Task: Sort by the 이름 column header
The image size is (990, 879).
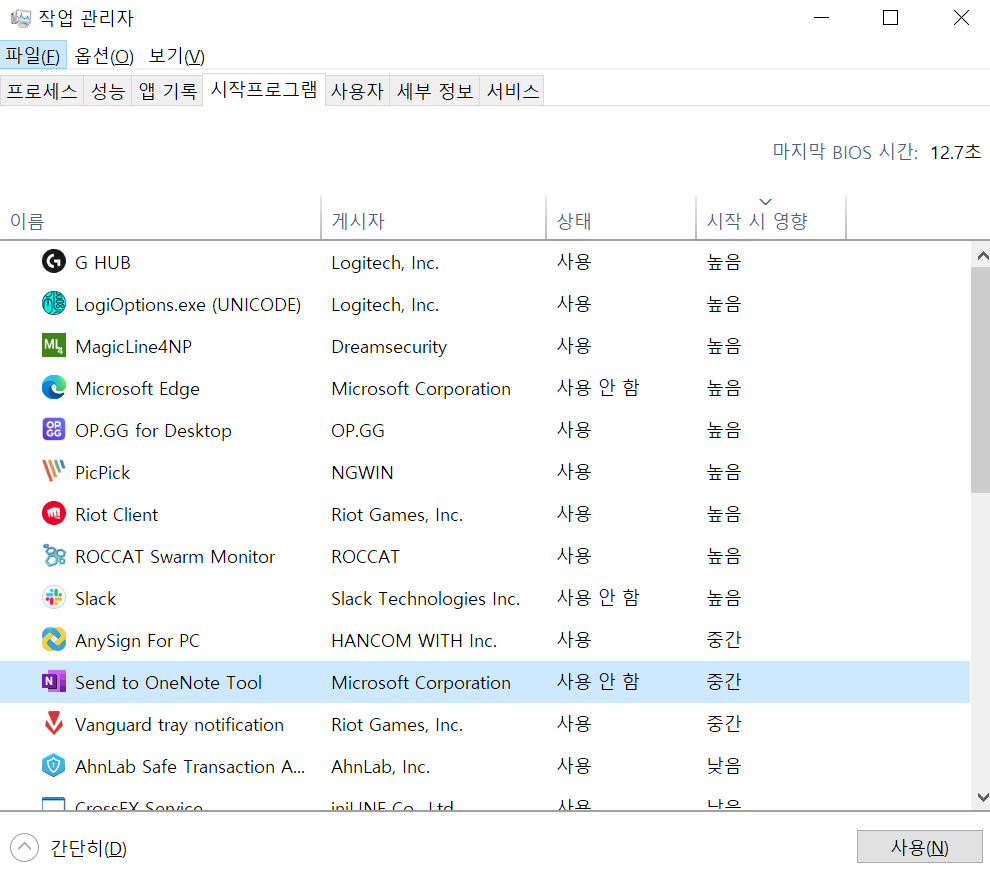Action: (160, 218)
